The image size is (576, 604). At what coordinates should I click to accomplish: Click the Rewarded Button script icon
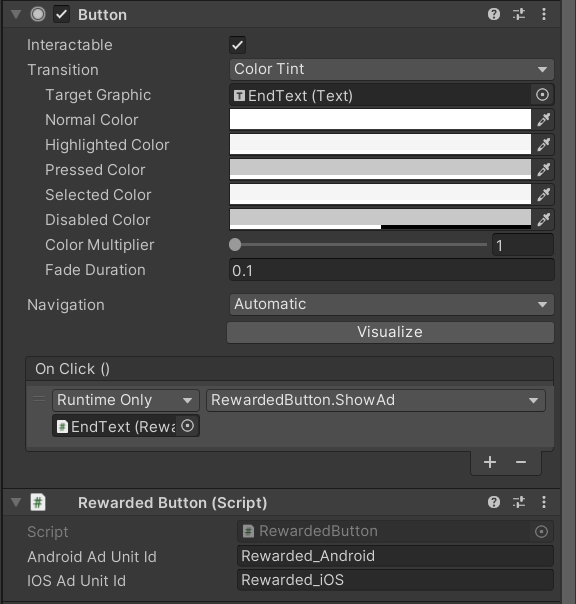(x=38, y=502)
